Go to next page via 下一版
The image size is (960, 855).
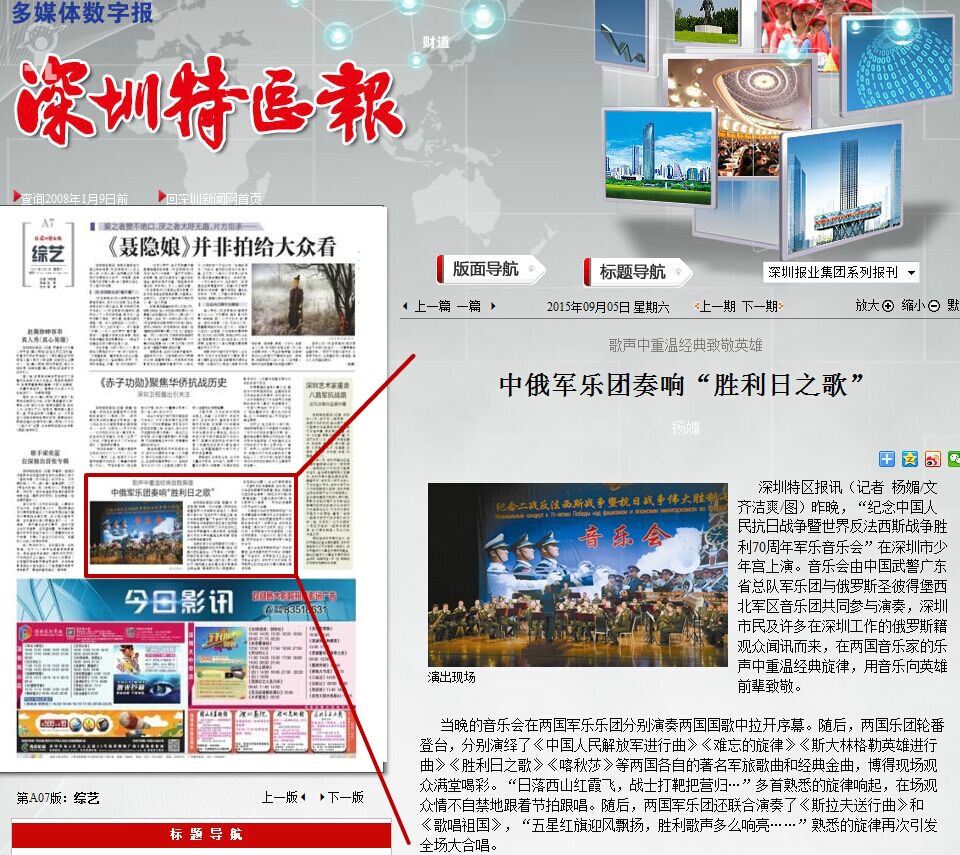(x=342, y=798)
